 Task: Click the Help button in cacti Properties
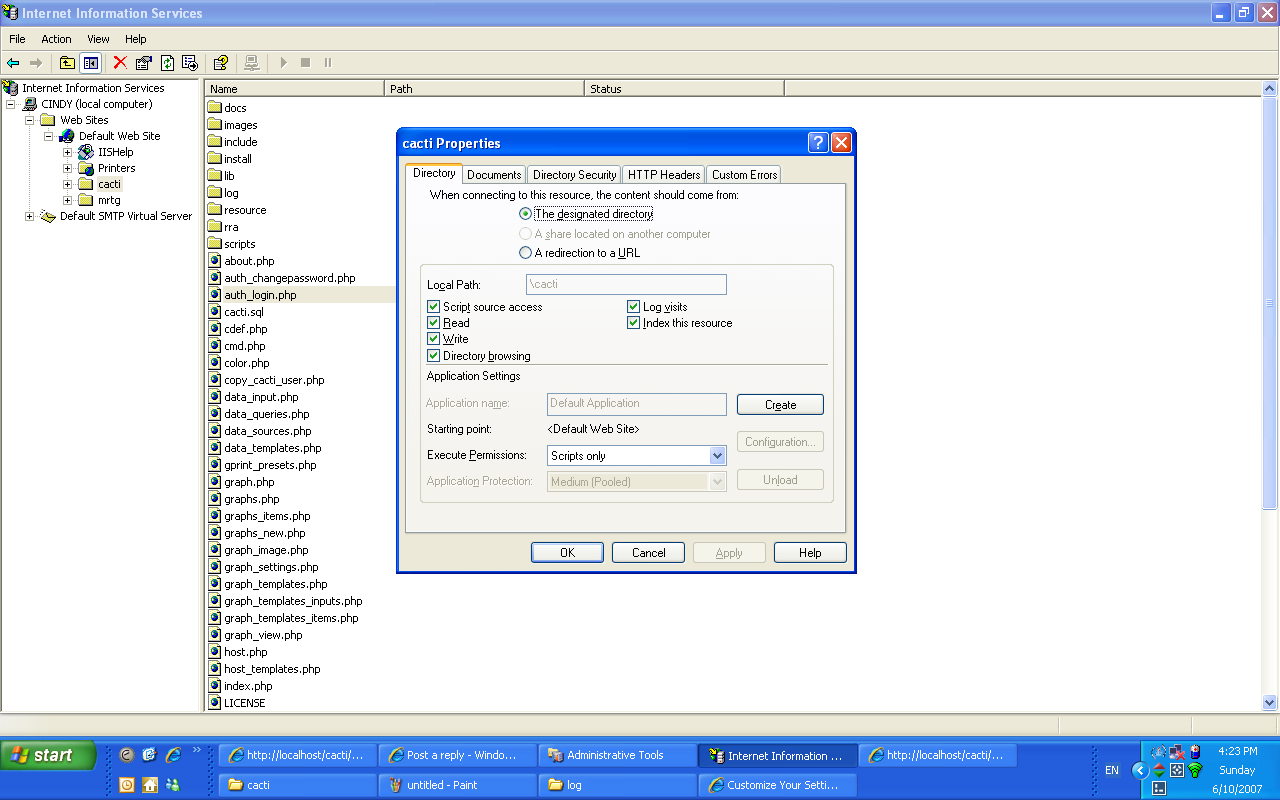(810, 553)
